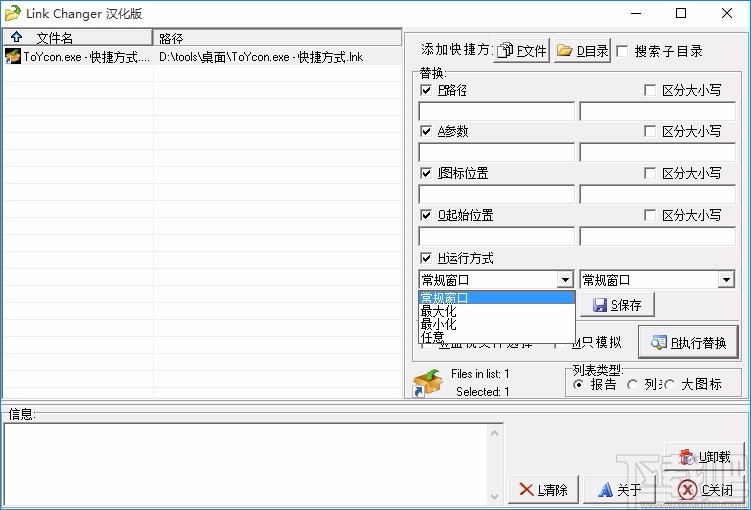Select the 大图标 list type radio button
Image resolution: width=751 pixels, height=510 pixels.
(669, 385)
